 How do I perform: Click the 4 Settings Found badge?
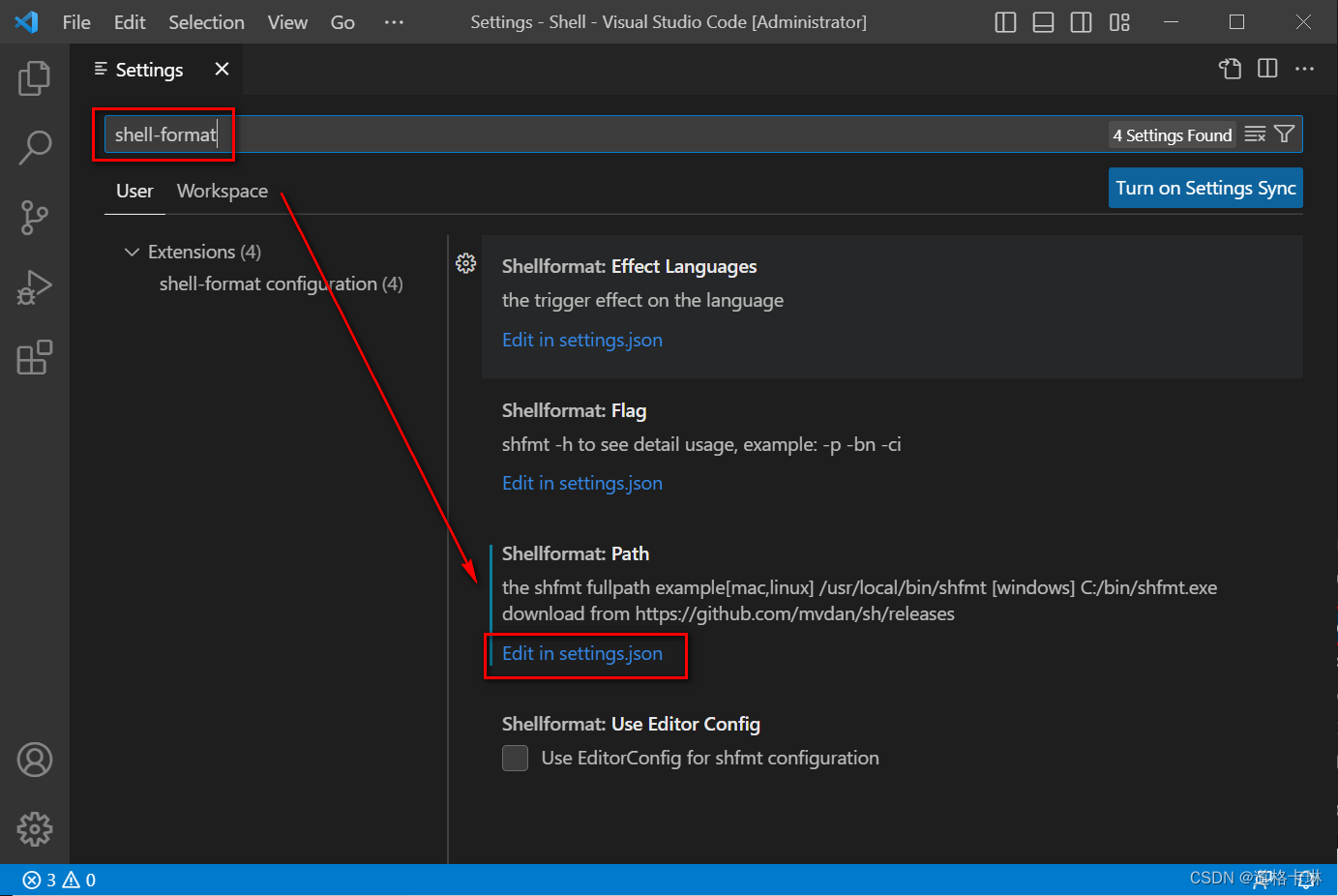(1173, 135)
